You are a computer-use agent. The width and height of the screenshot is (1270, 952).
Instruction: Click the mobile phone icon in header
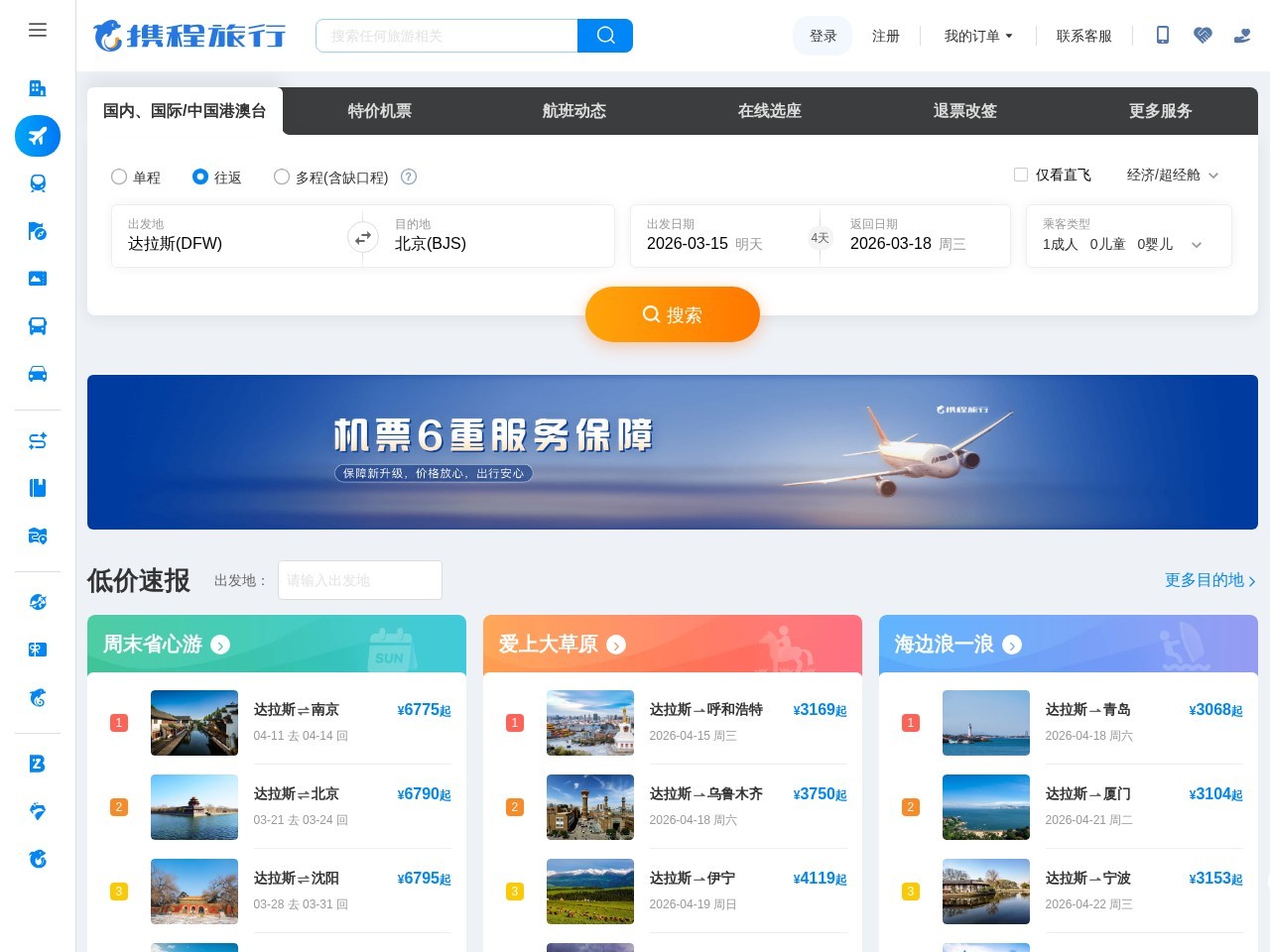1163,36
